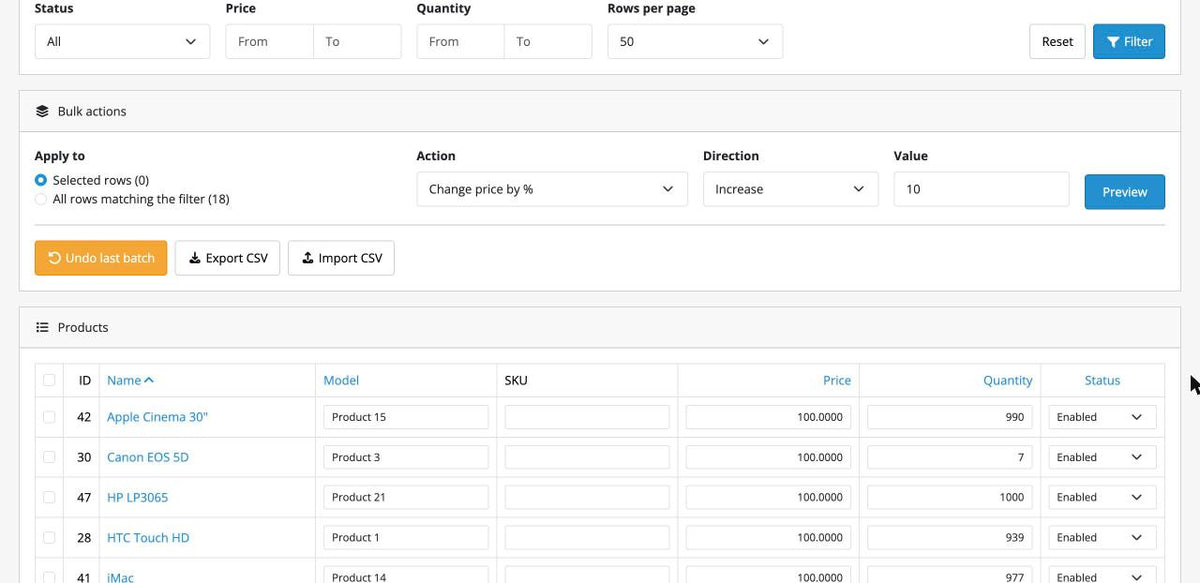Click the Price field for HP LP3065

768,497
